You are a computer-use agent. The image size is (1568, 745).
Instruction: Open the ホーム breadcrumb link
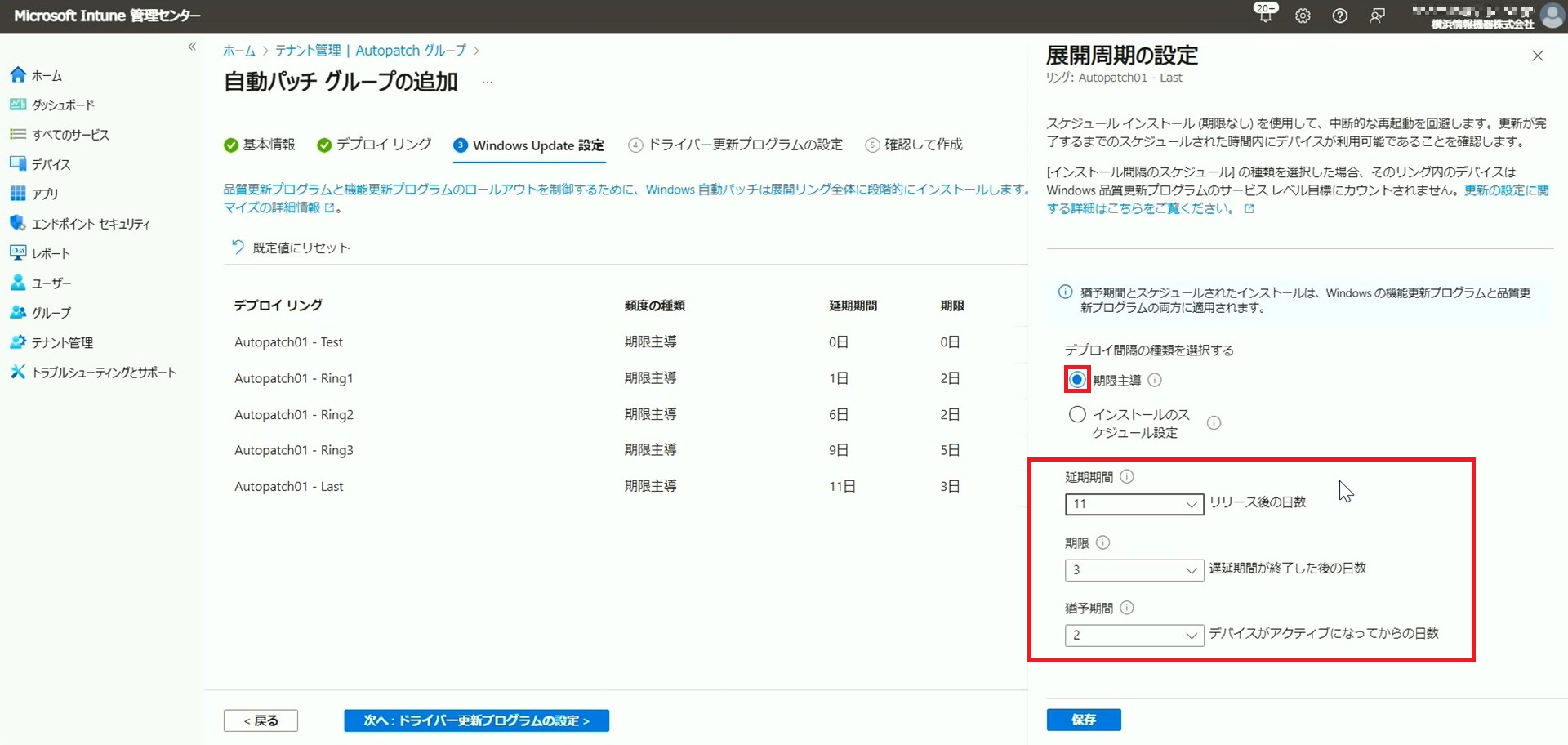tap(239, 51)
